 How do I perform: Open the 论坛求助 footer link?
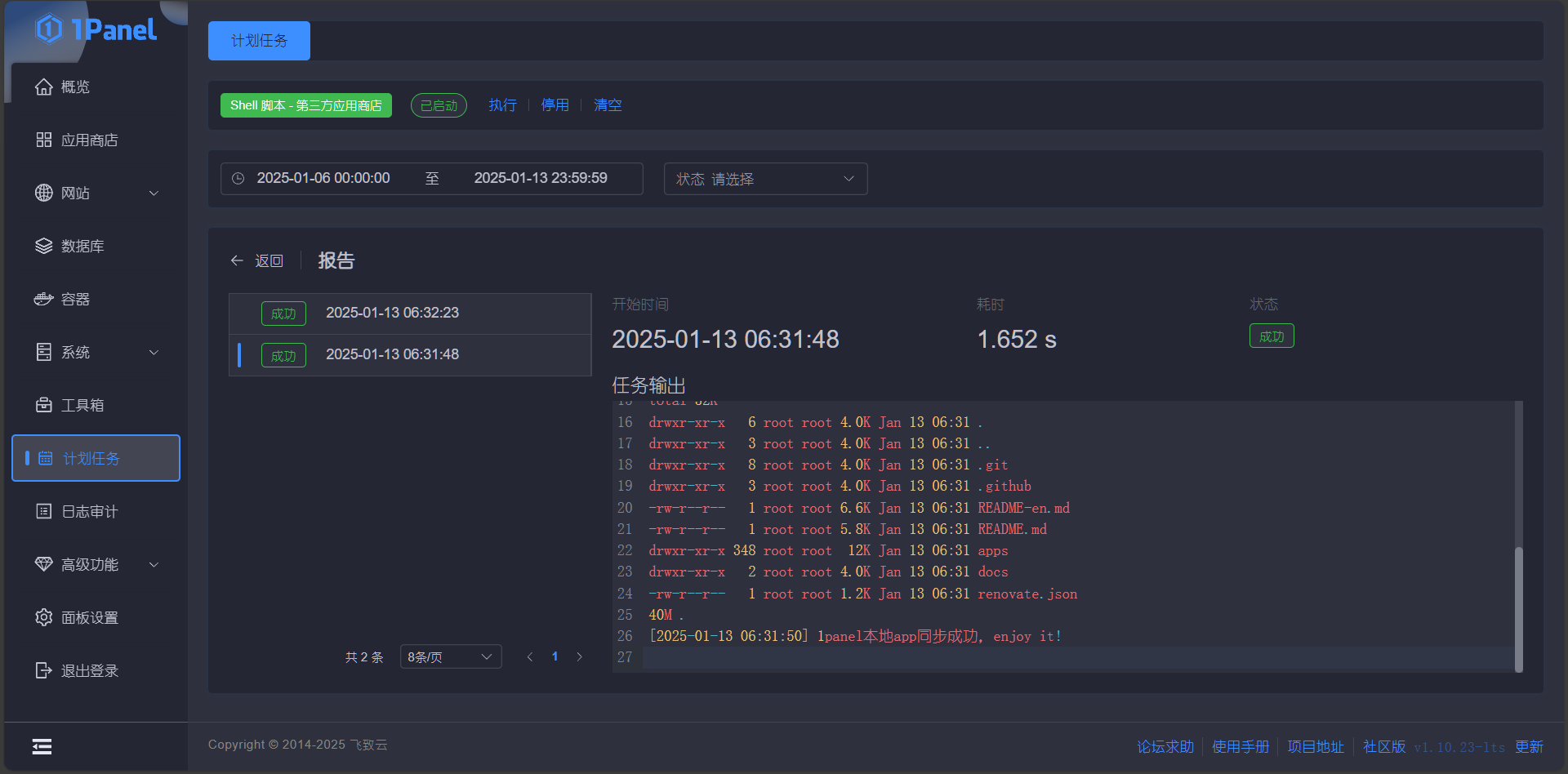[1165, 747]
